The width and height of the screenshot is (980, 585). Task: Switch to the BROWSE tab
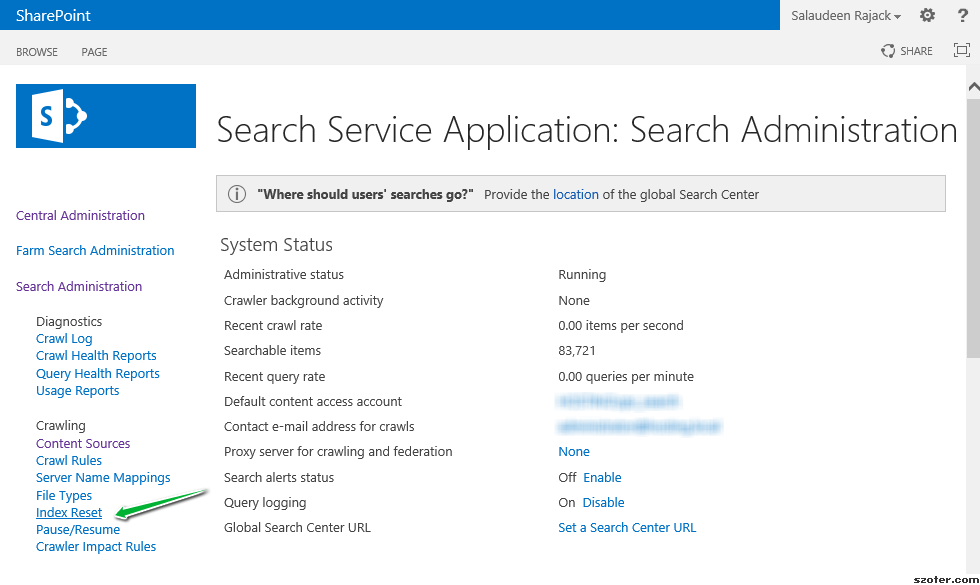pyautogui.click(x=37, y=51)
